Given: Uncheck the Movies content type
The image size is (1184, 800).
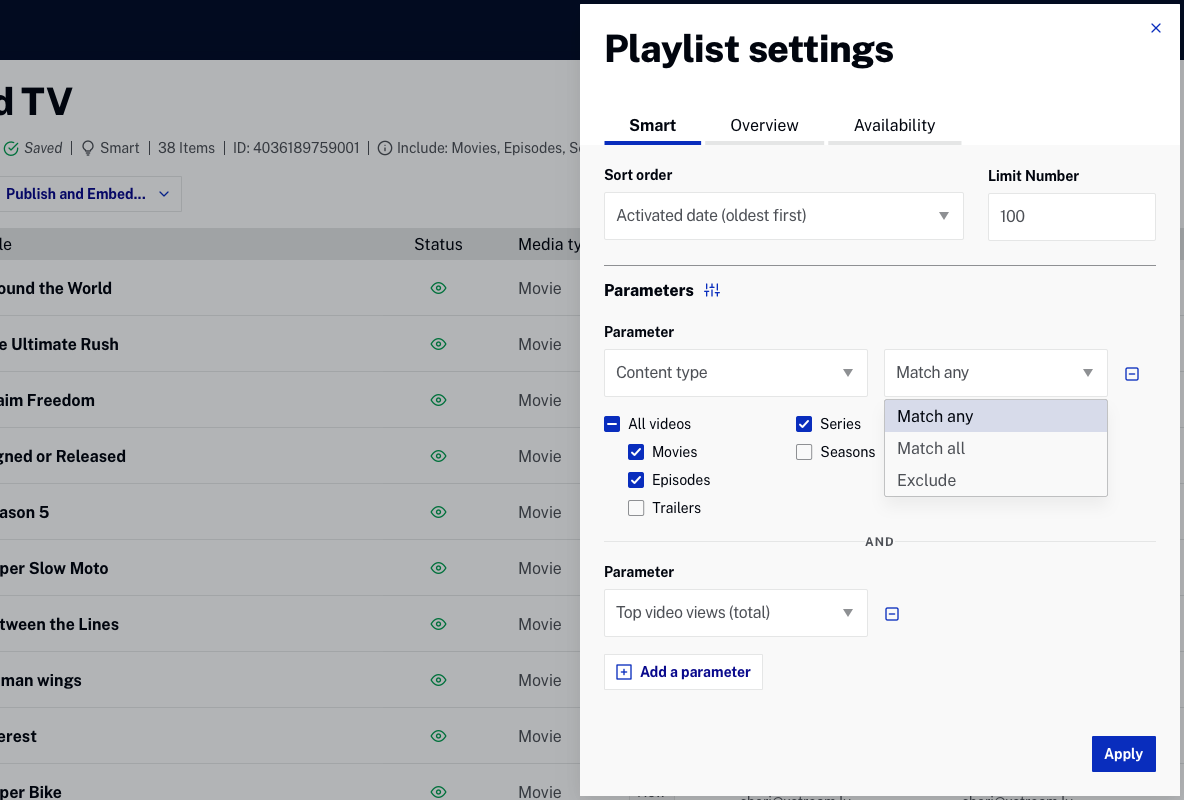Looking at the screenshot, I should pyautogui.click(x=636, y=452).
